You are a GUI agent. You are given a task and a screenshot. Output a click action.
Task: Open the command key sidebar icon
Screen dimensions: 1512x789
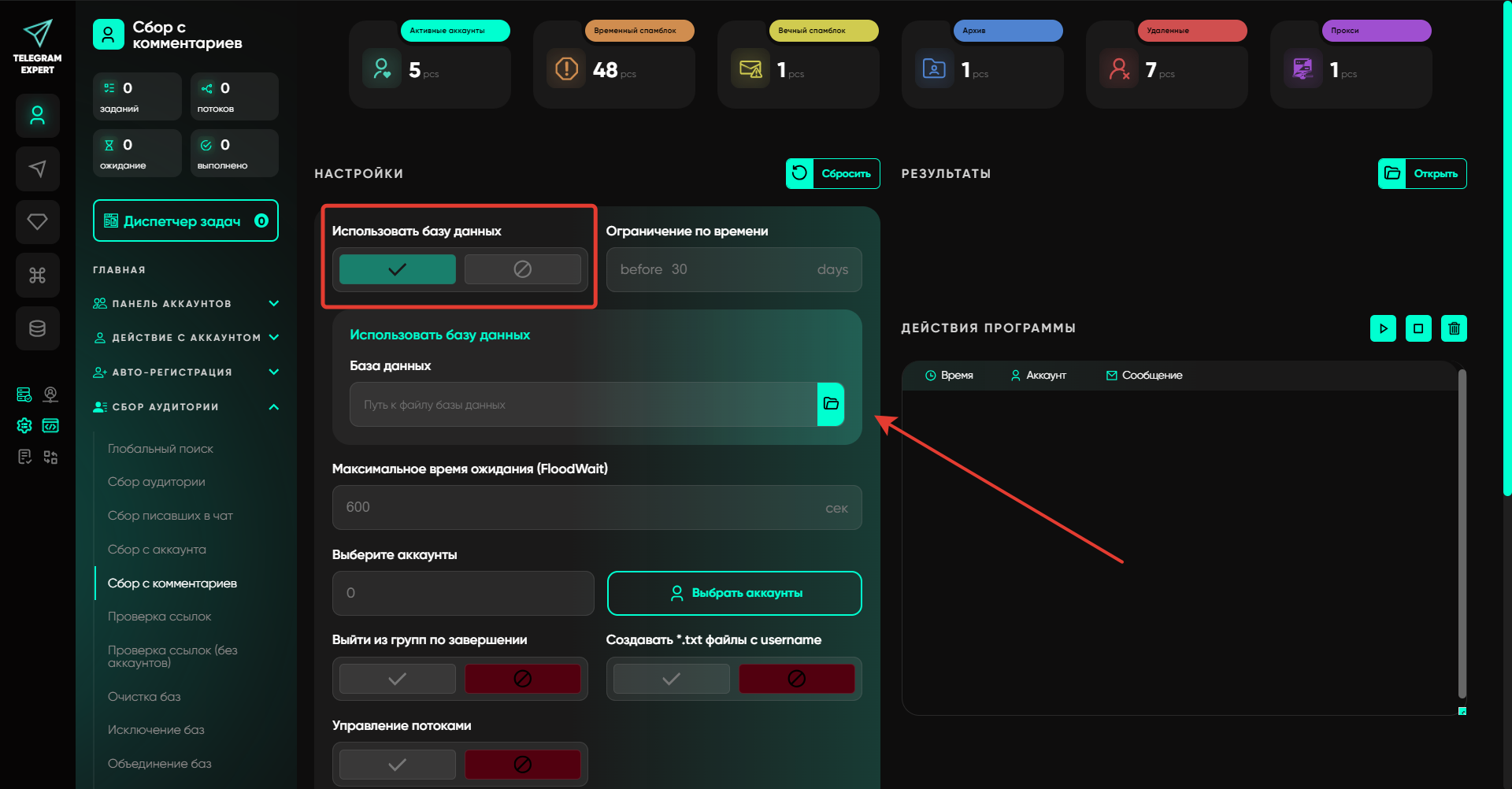37,275
